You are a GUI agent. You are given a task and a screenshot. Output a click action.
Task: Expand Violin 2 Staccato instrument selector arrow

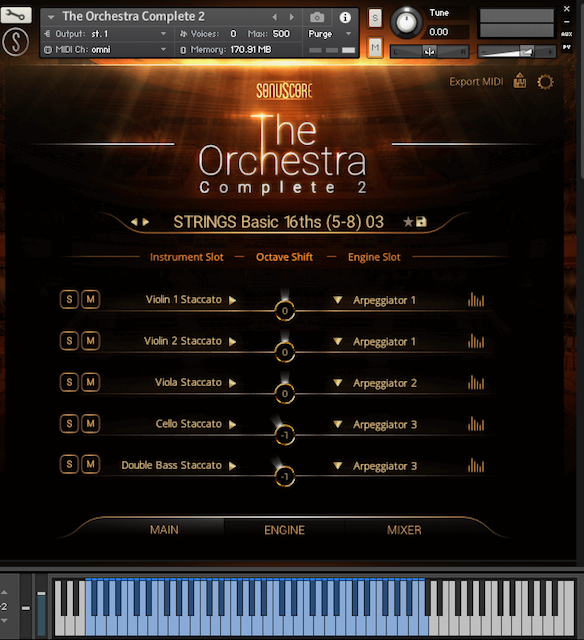pyautogui.click(x=232, y=342)
